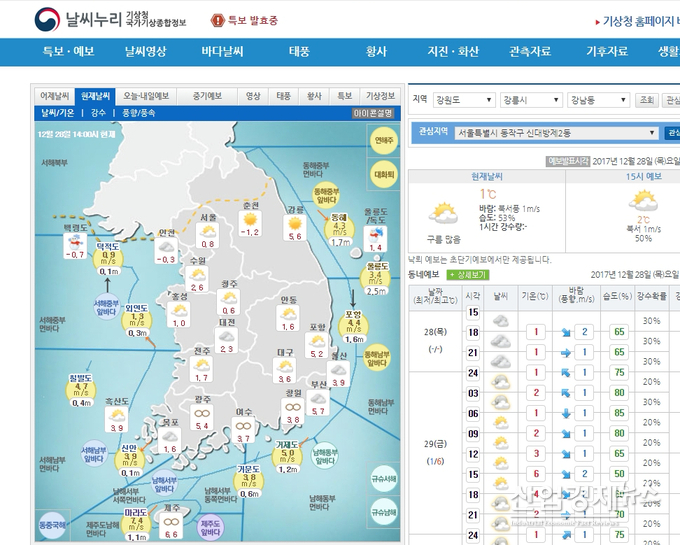
Task: Click Incheon cloudy icon on map
Action: (x=166, y=247)
